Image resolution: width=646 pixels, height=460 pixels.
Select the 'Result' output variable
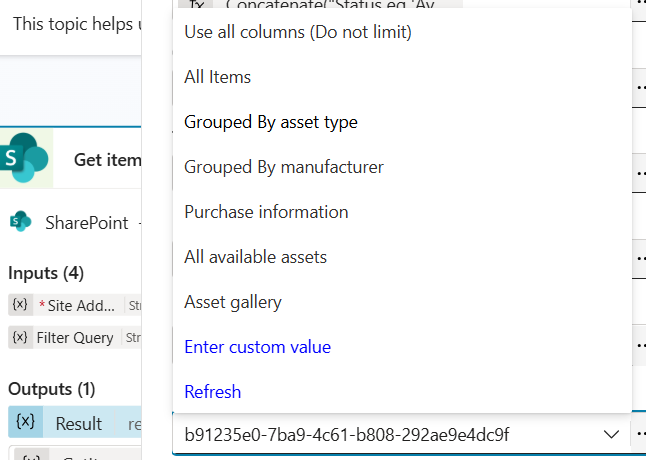(78, 423)
